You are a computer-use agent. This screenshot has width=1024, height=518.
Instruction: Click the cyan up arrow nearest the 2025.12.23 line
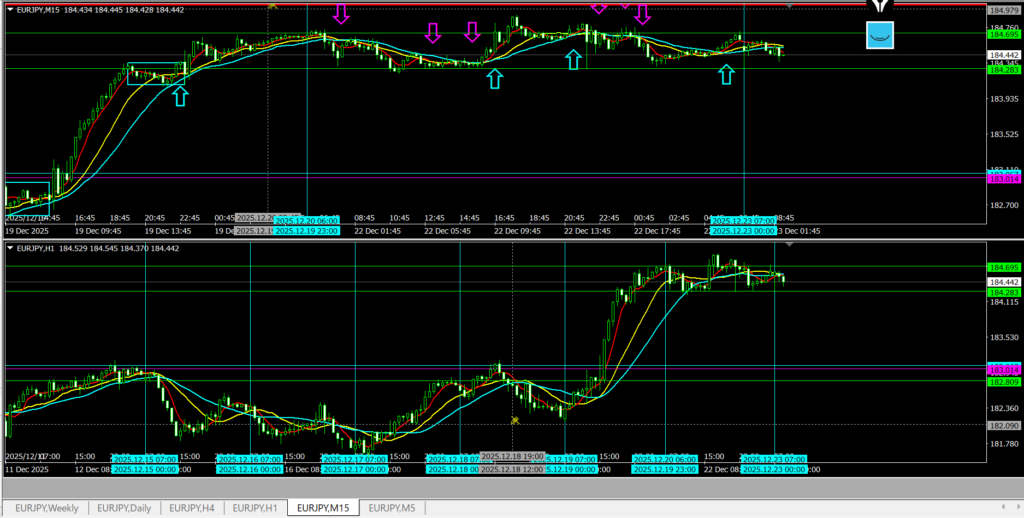(x=726, y=73)
